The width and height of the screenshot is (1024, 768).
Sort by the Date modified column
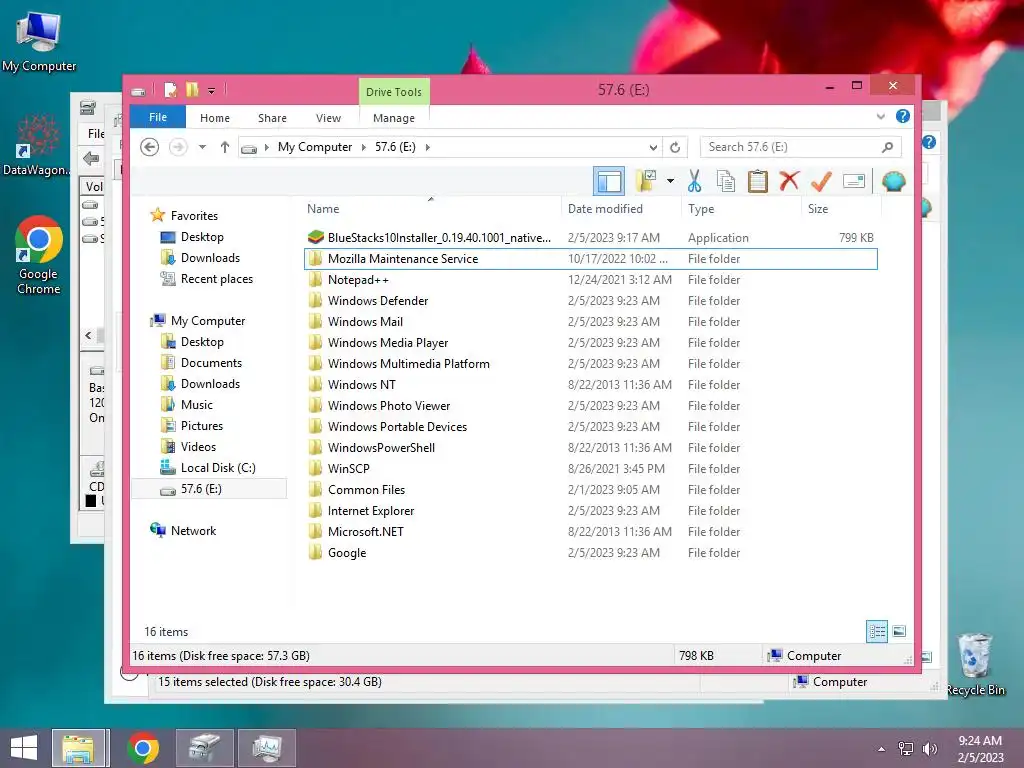click(605, 209)
